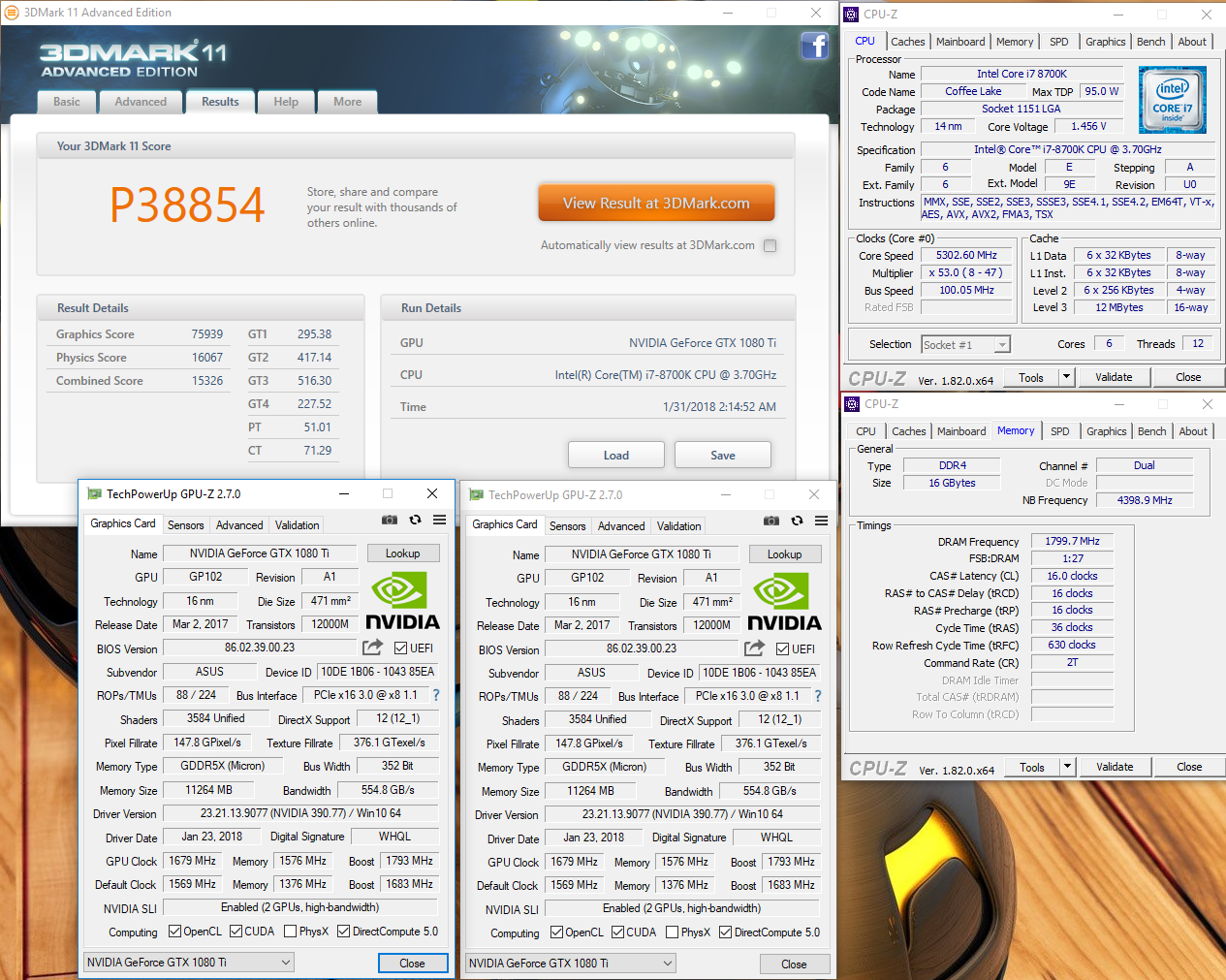Click the Bus Interface question mark in right GPU-Z

coord(817,696)
